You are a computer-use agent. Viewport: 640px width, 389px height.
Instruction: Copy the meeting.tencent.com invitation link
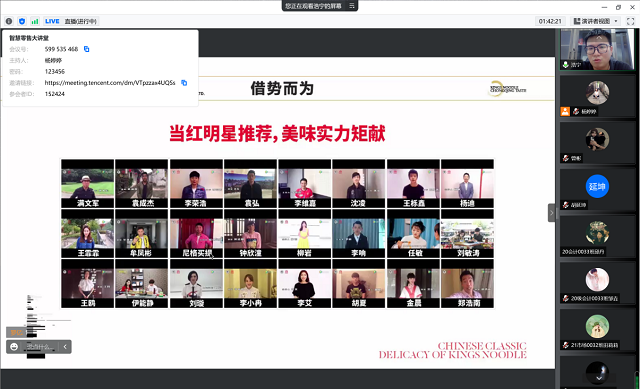pos(184,83)
